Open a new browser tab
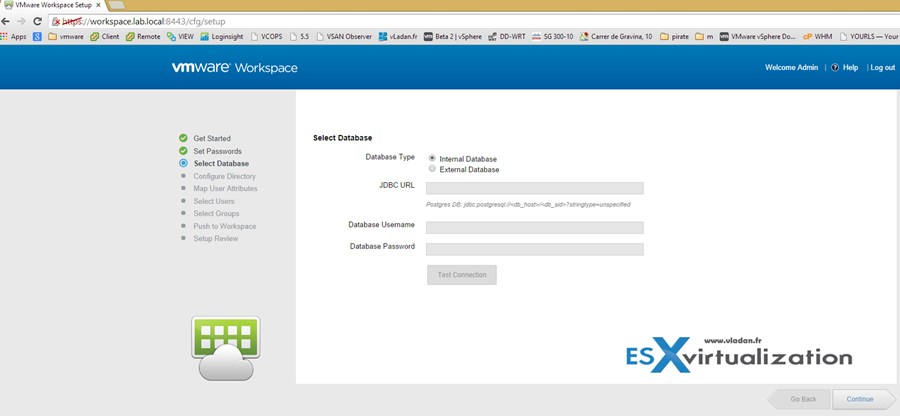 click(x=117, y=5)
